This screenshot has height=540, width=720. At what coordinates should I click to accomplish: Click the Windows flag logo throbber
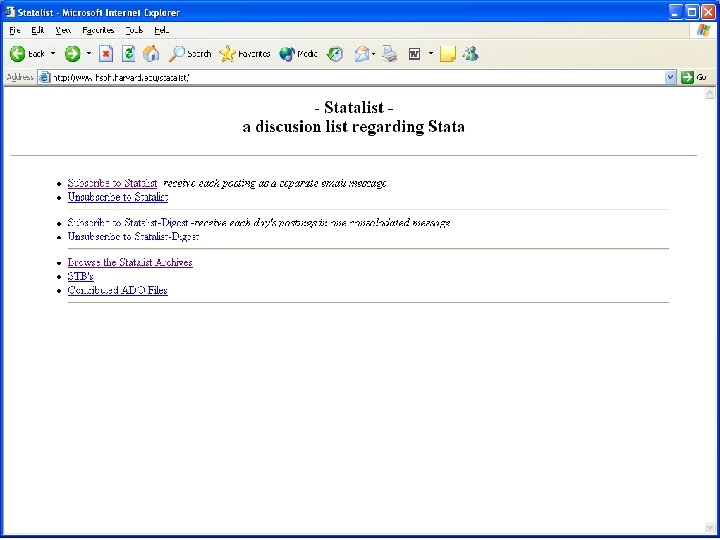click(x=703, y=30)
